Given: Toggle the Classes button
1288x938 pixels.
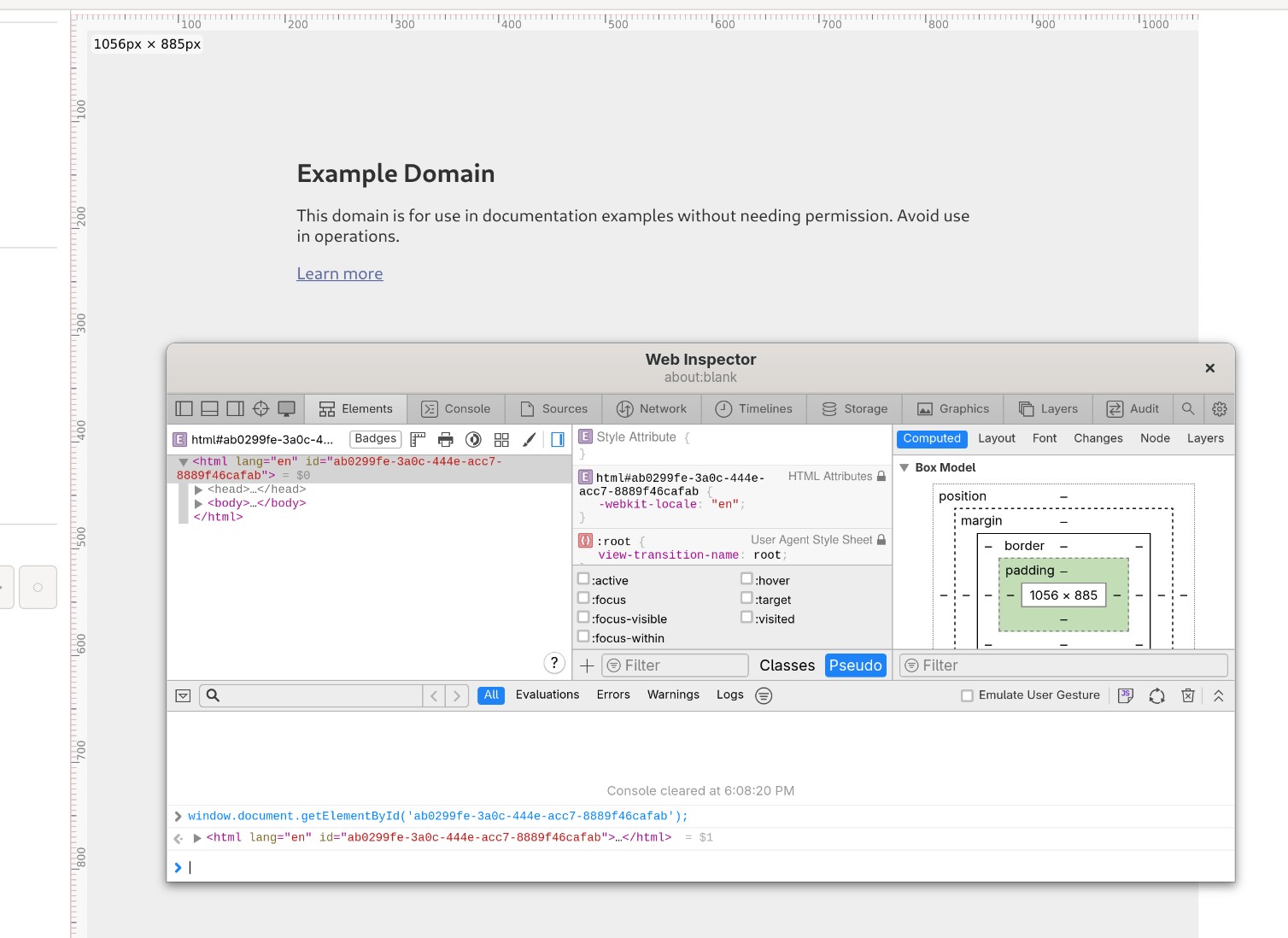Looking at the screenshot, I should (x=787, y=665).
